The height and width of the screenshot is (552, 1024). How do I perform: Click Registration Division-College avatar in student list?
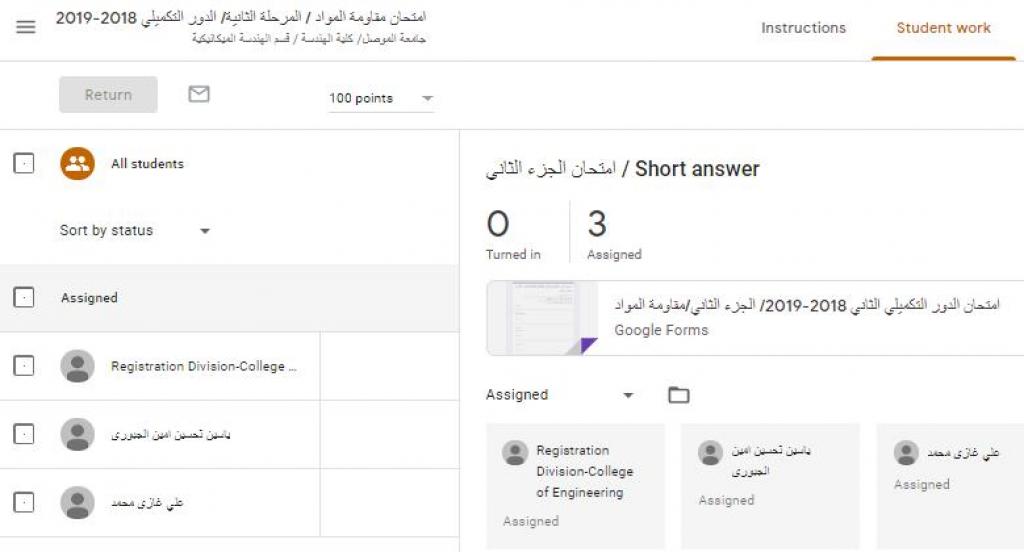77,366
